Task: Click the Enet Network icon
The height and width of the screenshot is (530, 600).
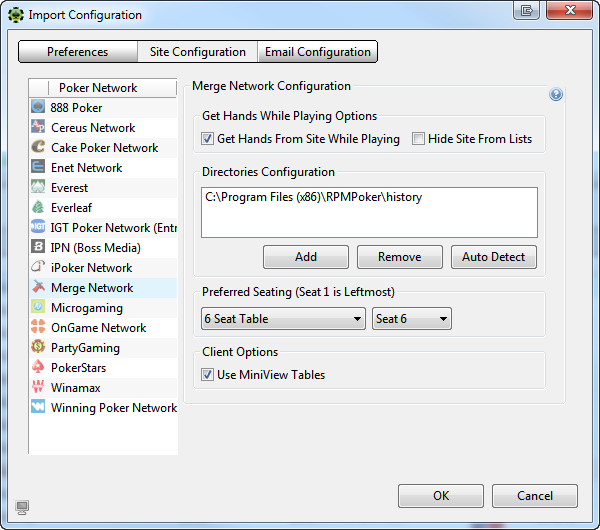Action: (38, 167)
